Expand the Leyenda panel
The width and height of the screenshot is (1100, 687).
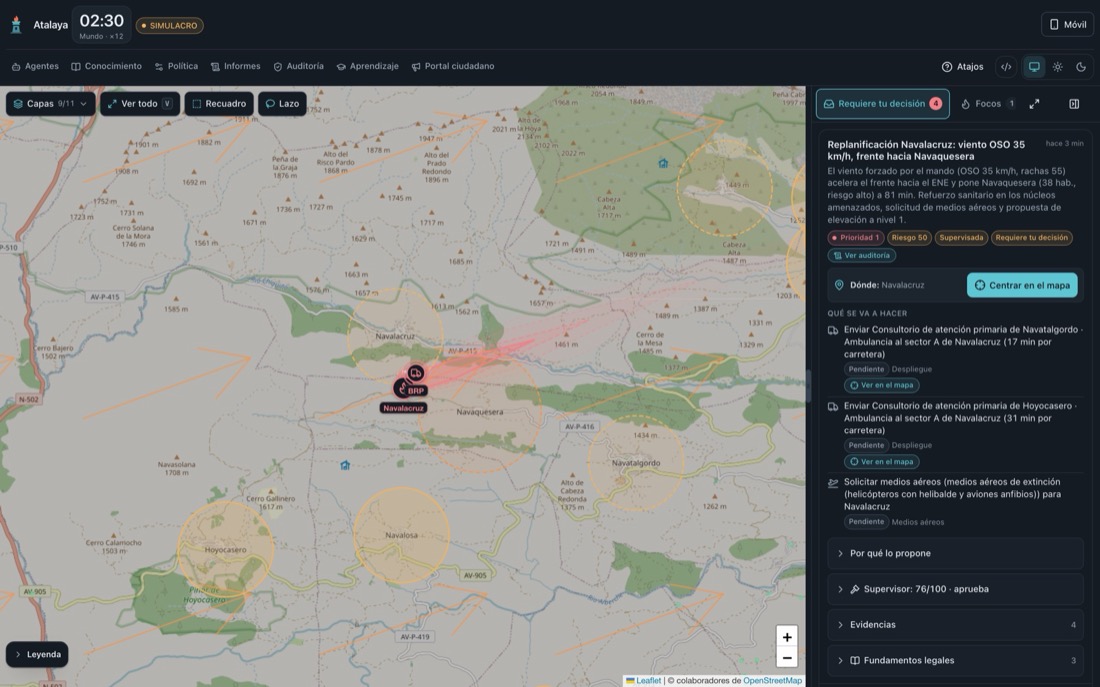pyautogui.click(x=37, y=655)
